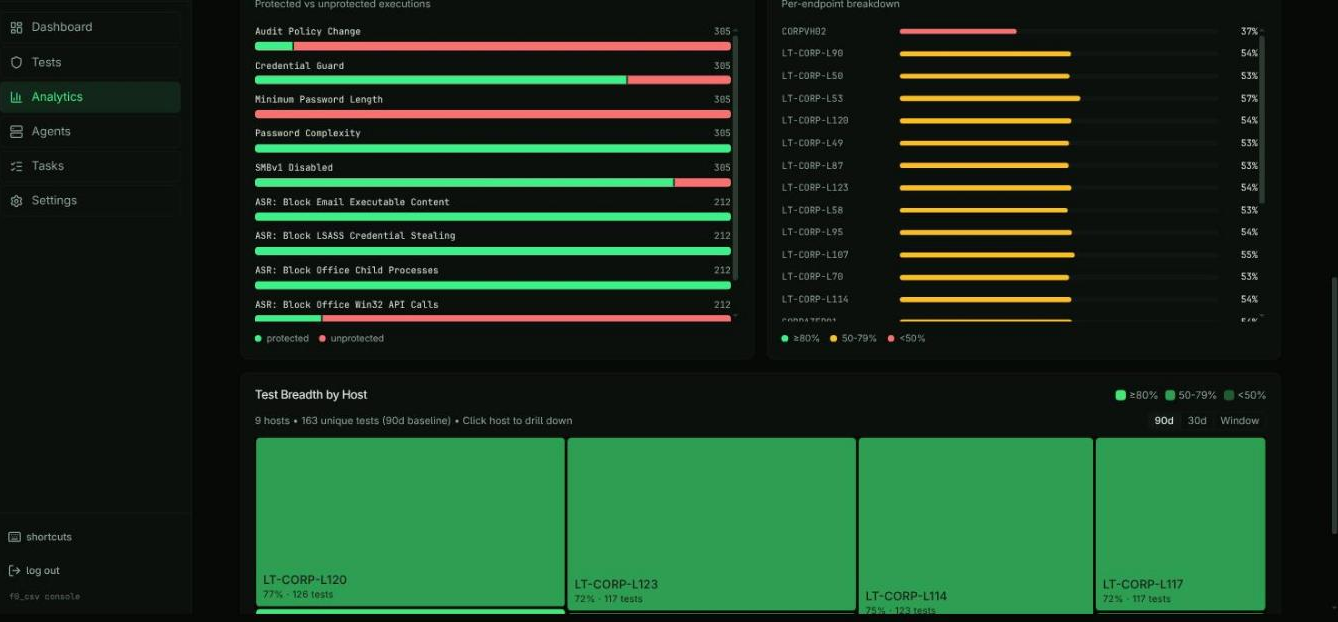
Task: Click the Credential Guard execution bar
Action: [x=493, y=80]
